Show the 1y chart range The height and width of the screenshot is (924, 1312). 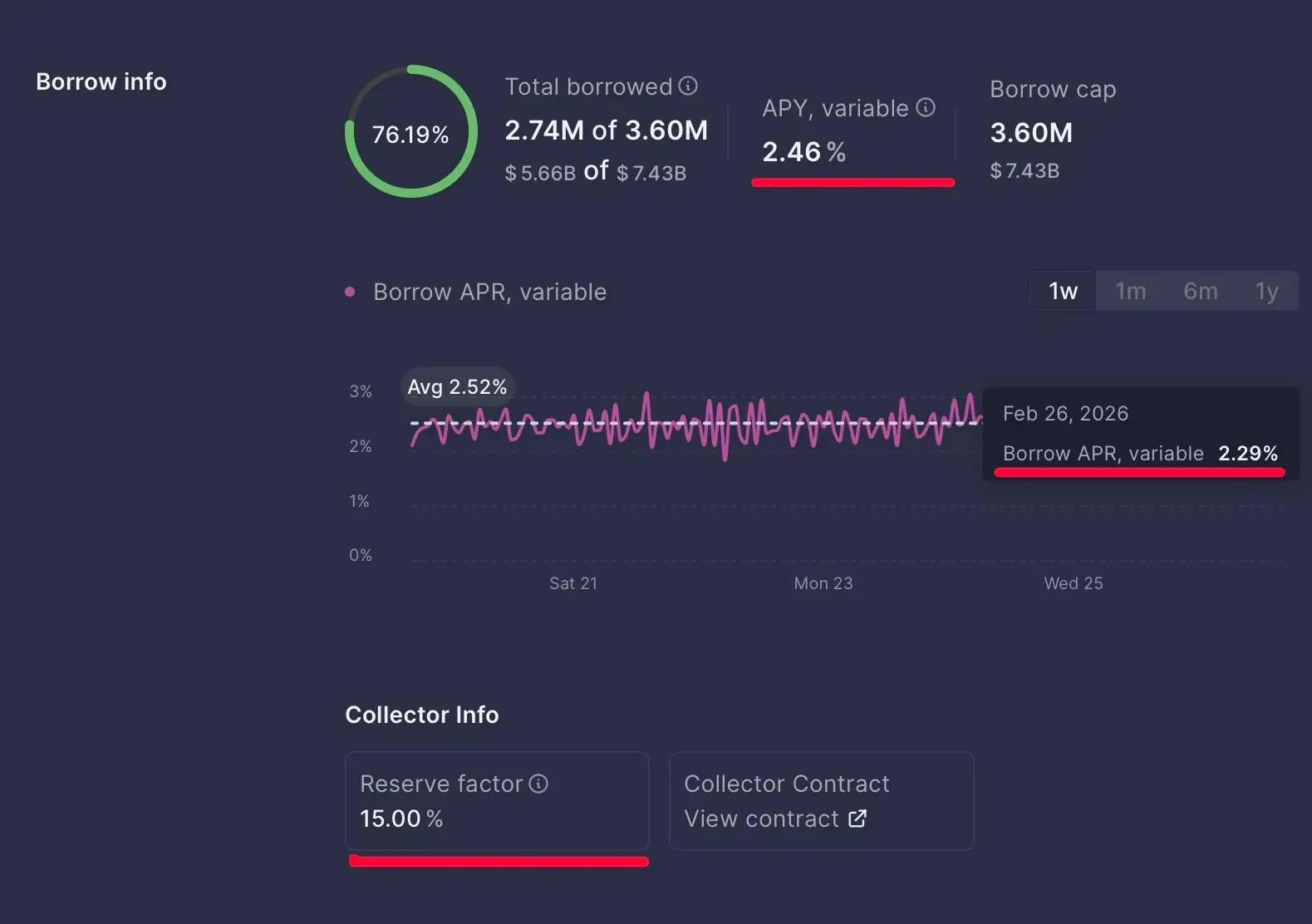(1266, 291)
